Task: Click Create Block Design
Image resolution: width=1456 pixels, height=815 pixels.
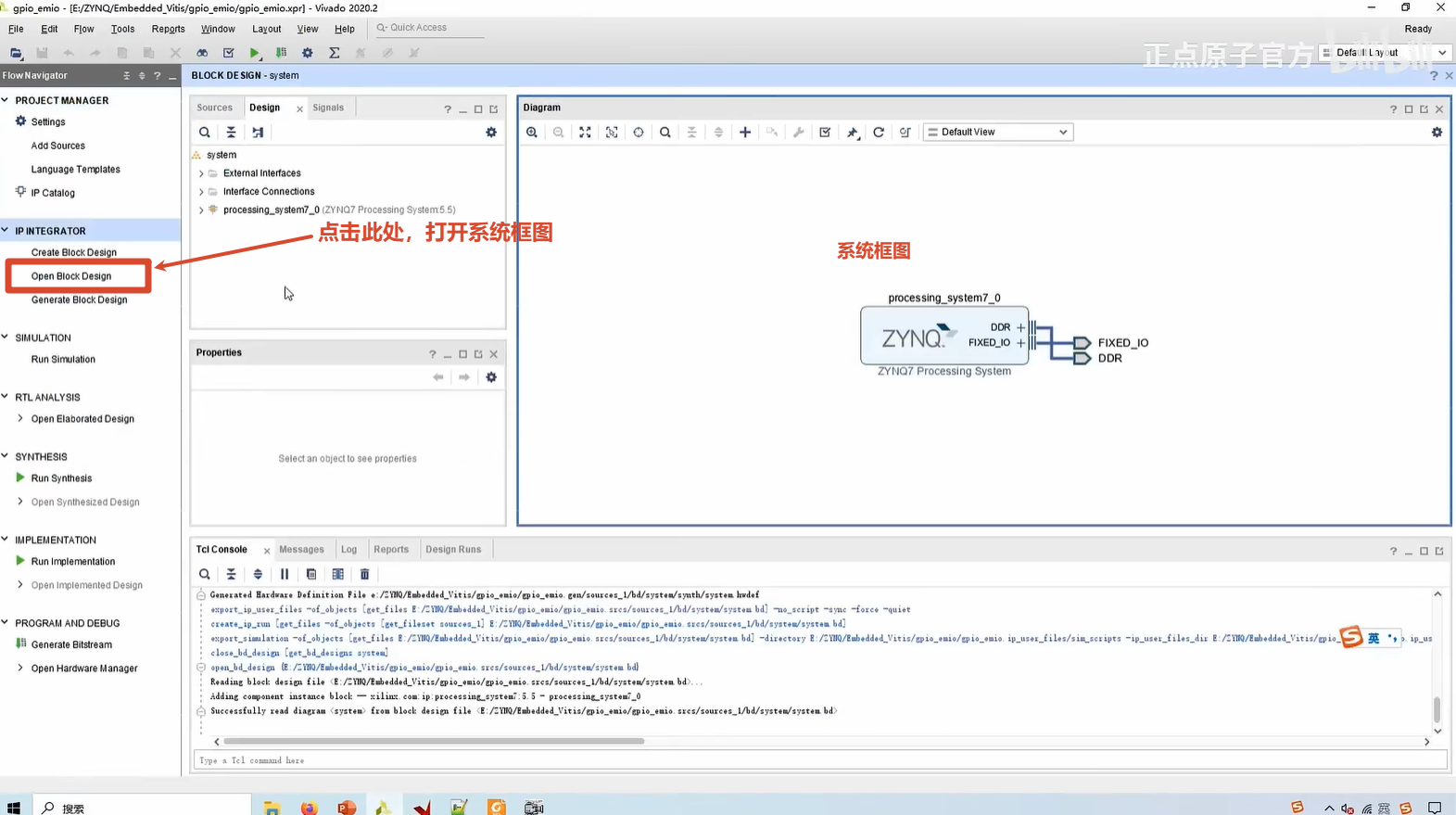Action: [74, 252]
